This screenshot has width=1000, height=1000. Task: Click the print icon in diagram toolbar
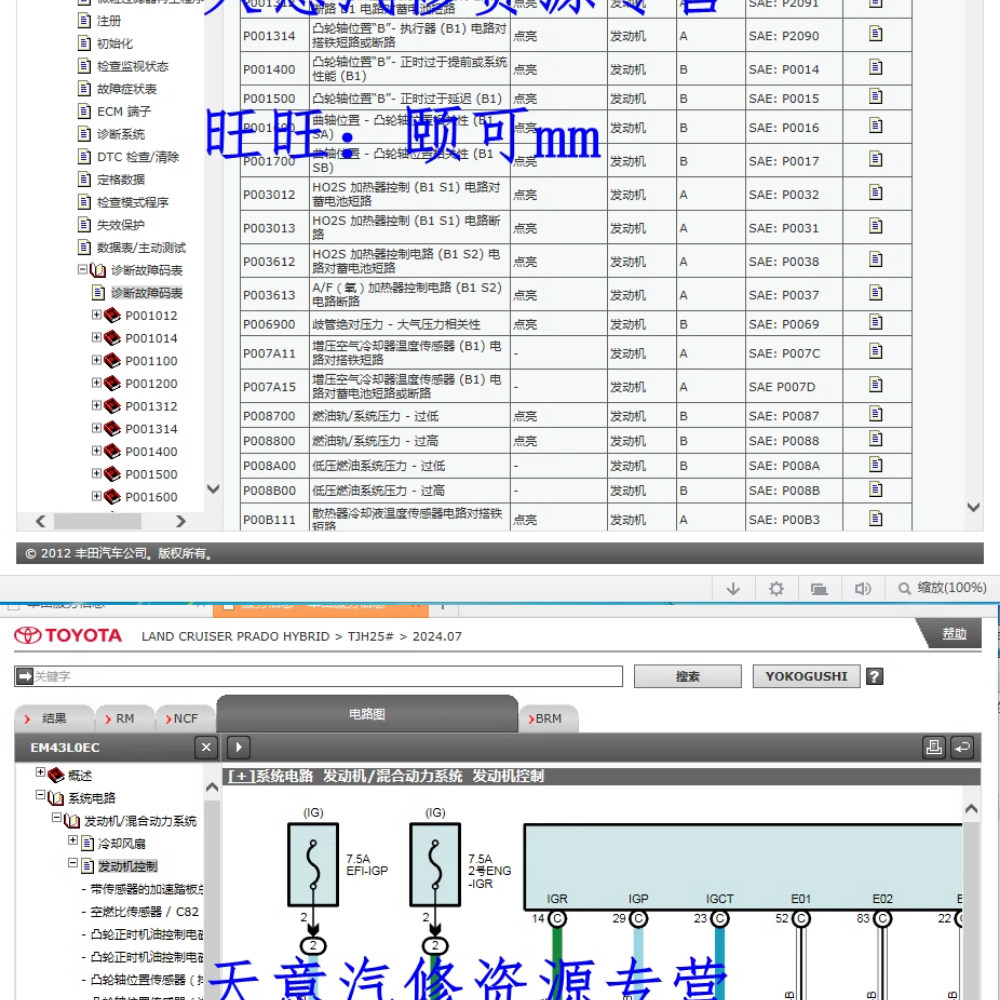934,747
